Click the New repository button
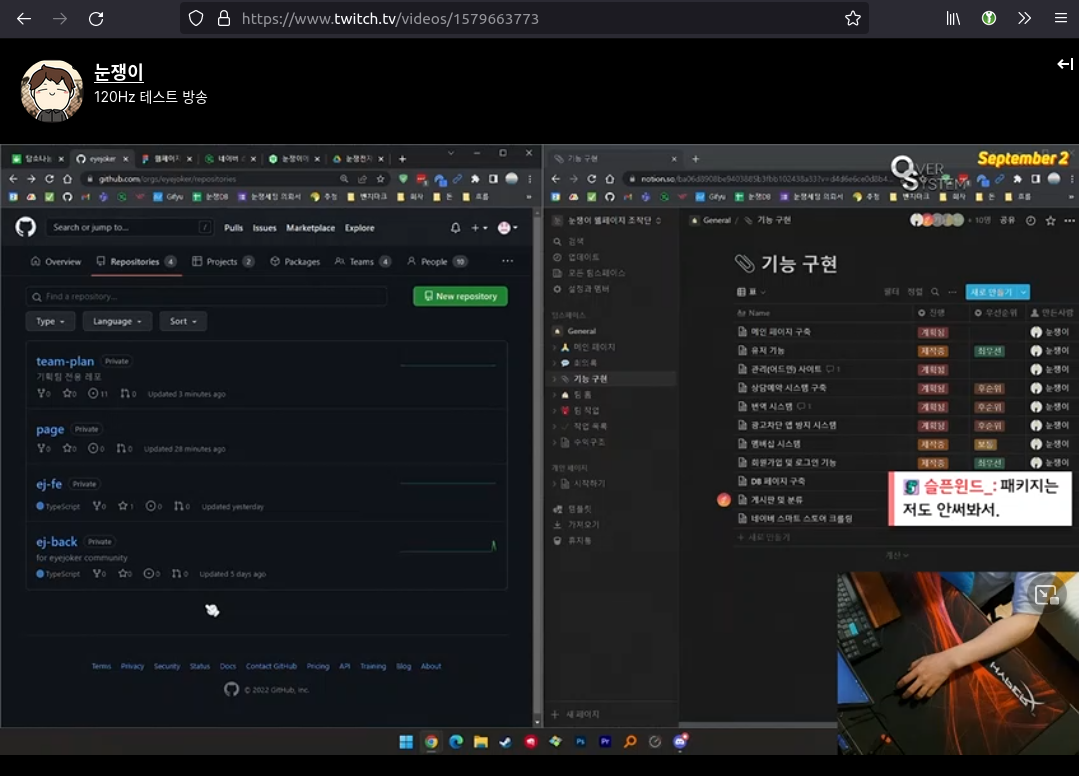The height and width of the screenshot is (776, 1079). click(460, 296)
